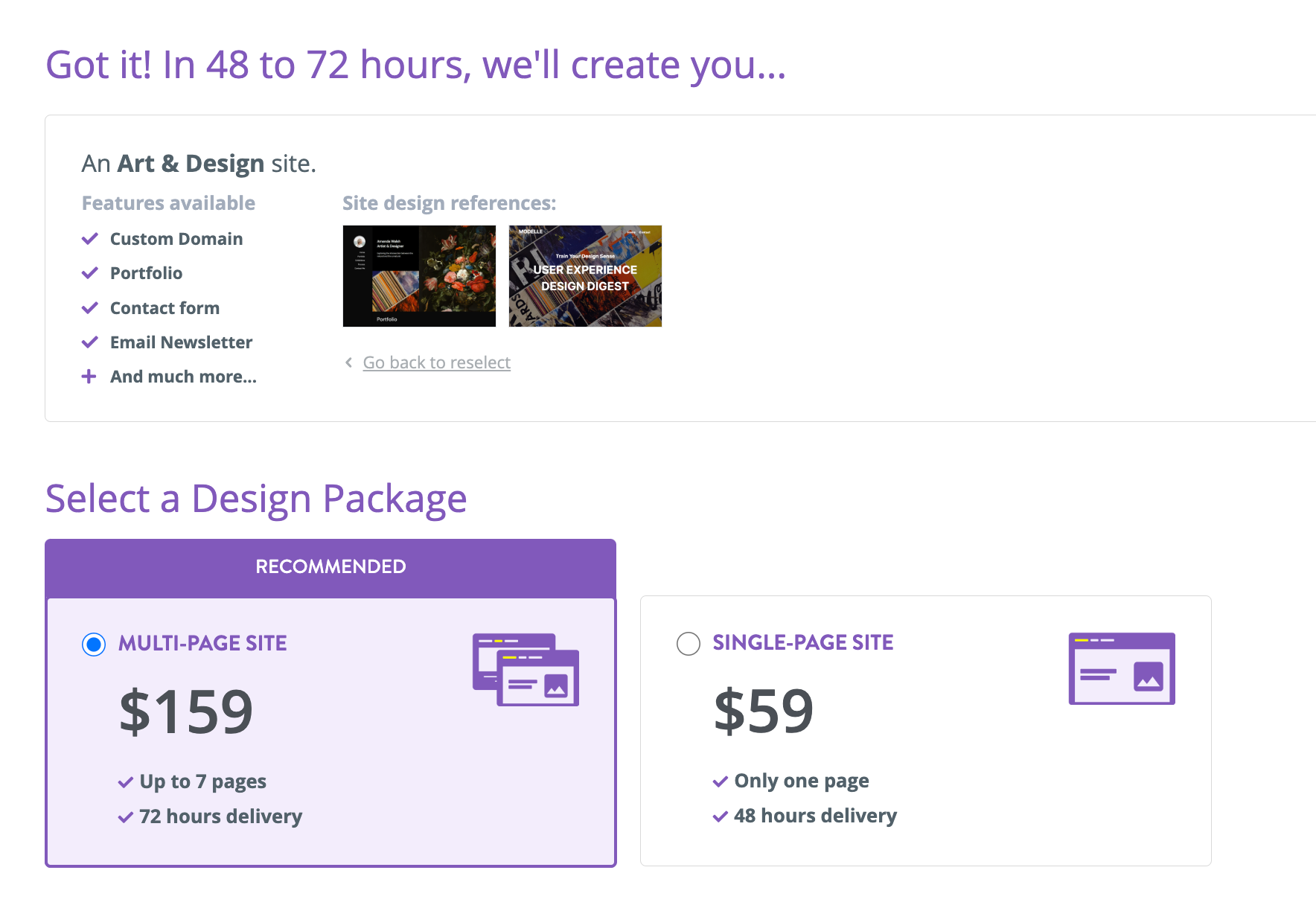Select the Single-Page Site radio button

689,643
